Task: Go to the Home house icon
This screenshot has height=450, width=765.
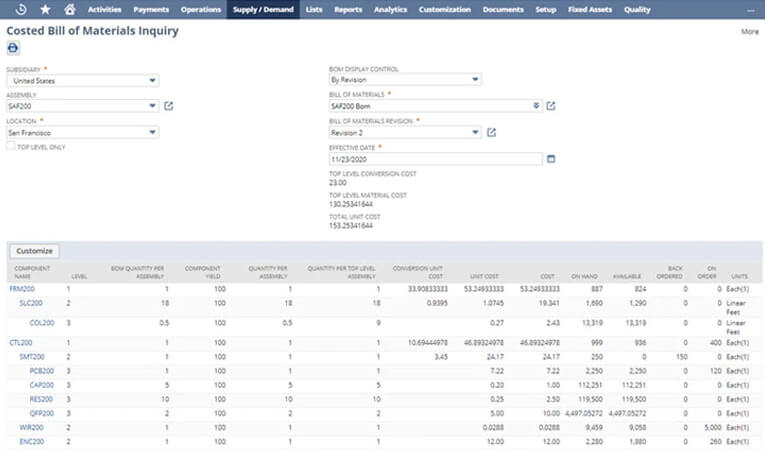Action: (69, 9)
